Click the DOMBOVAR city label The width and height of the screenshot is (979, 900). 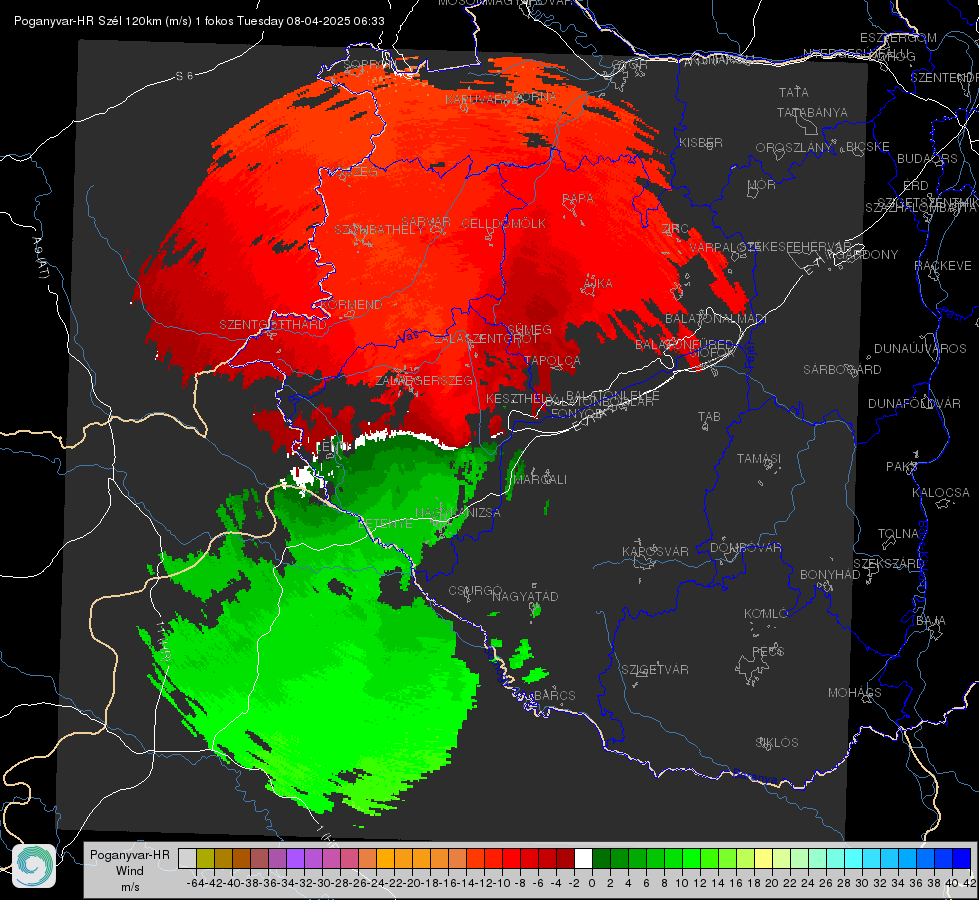coord(745,548)
